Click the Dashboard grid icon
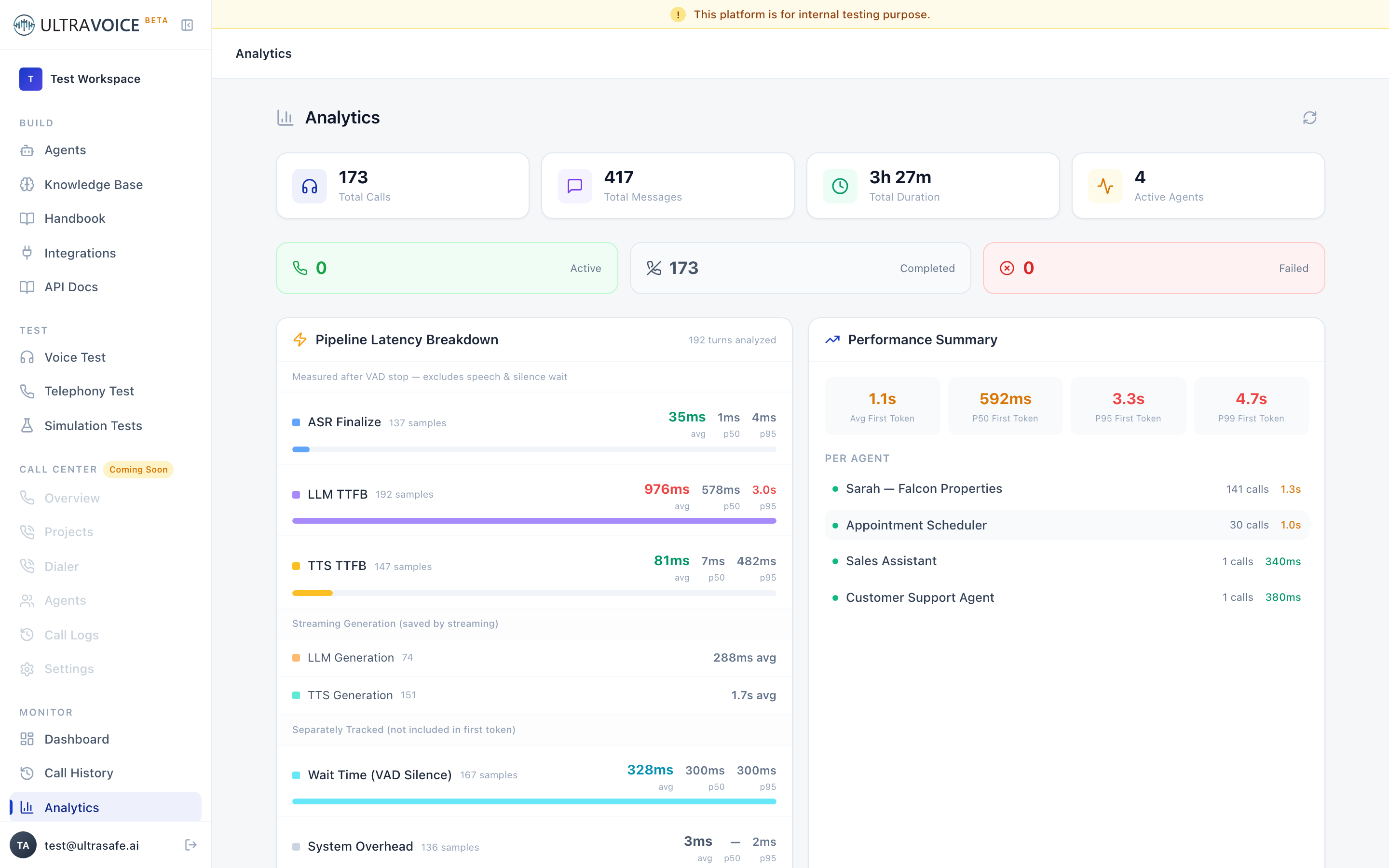 pos(27,739)
